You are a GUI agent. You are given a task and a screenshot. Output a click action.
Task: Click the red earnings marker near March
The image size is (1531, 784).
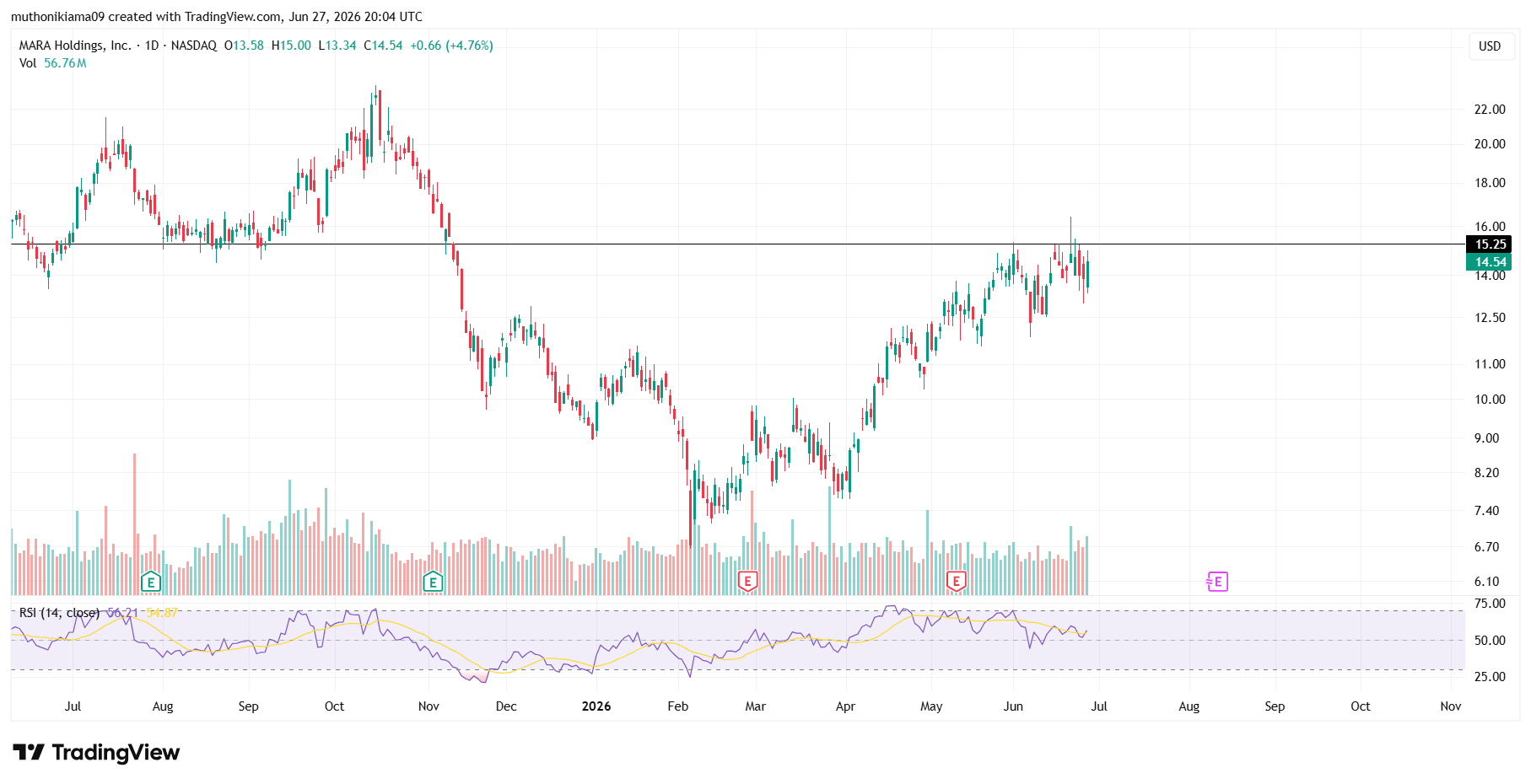(747, 581)
